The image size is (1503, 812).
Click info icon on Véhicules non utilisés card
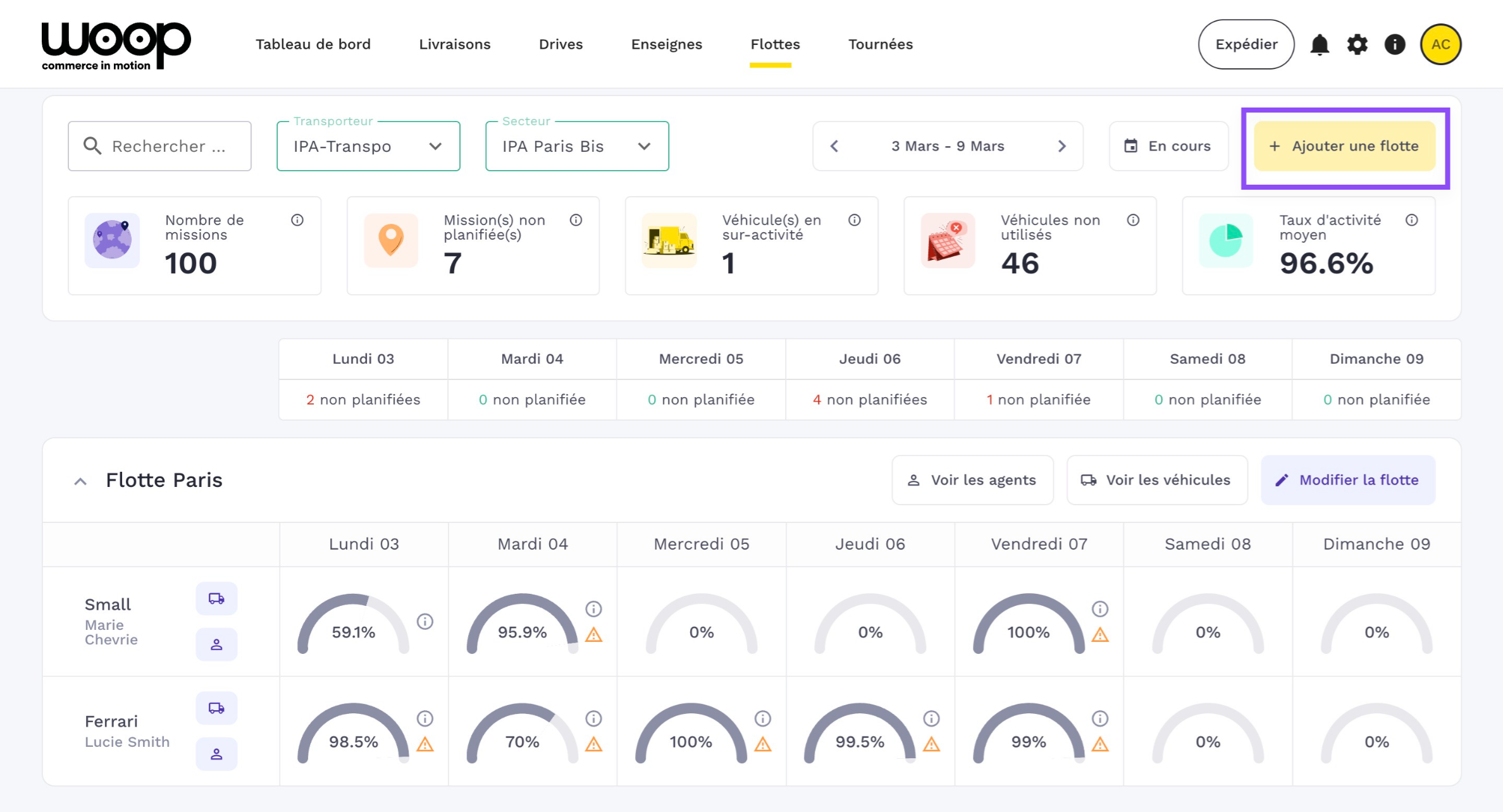pos(1133,220)
